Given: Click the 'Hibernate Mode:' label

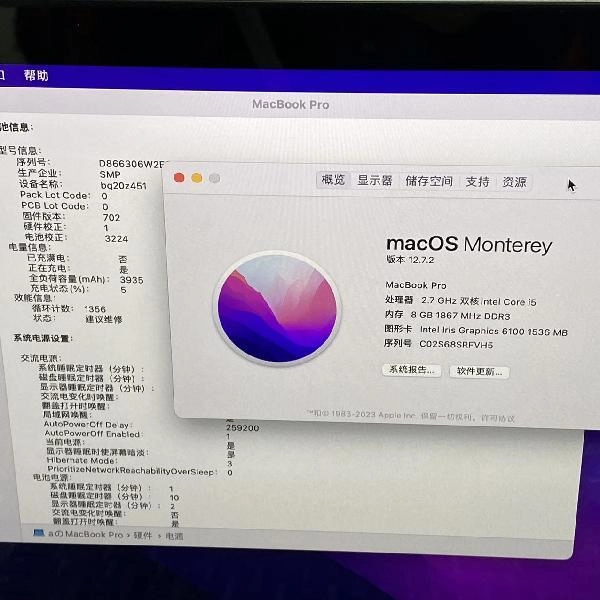Looking at the screenshot, I should point(82,460).
